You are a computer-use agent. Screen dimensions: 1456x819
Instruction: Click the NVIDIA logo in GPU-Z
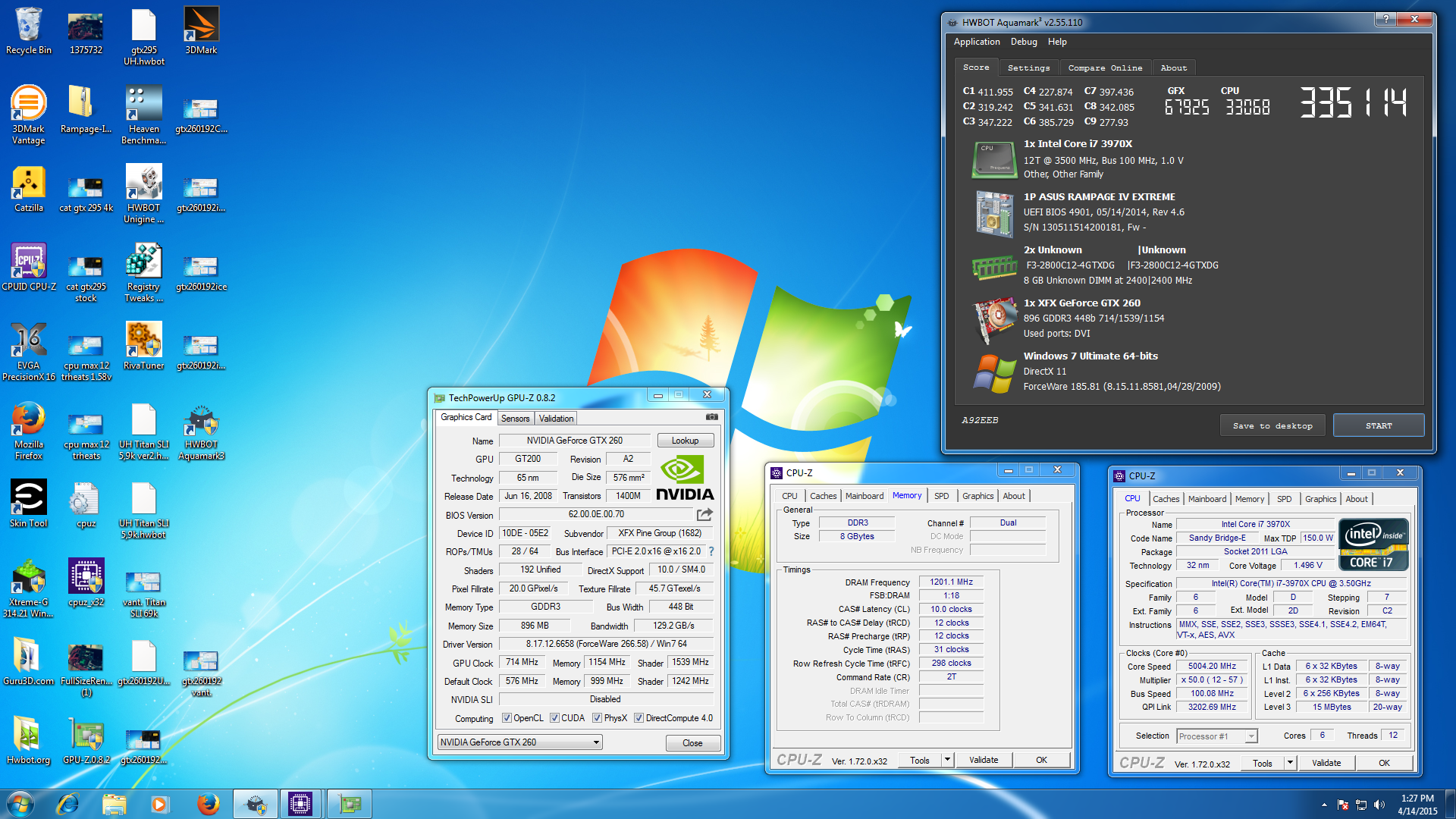click(x=685, y=479)
